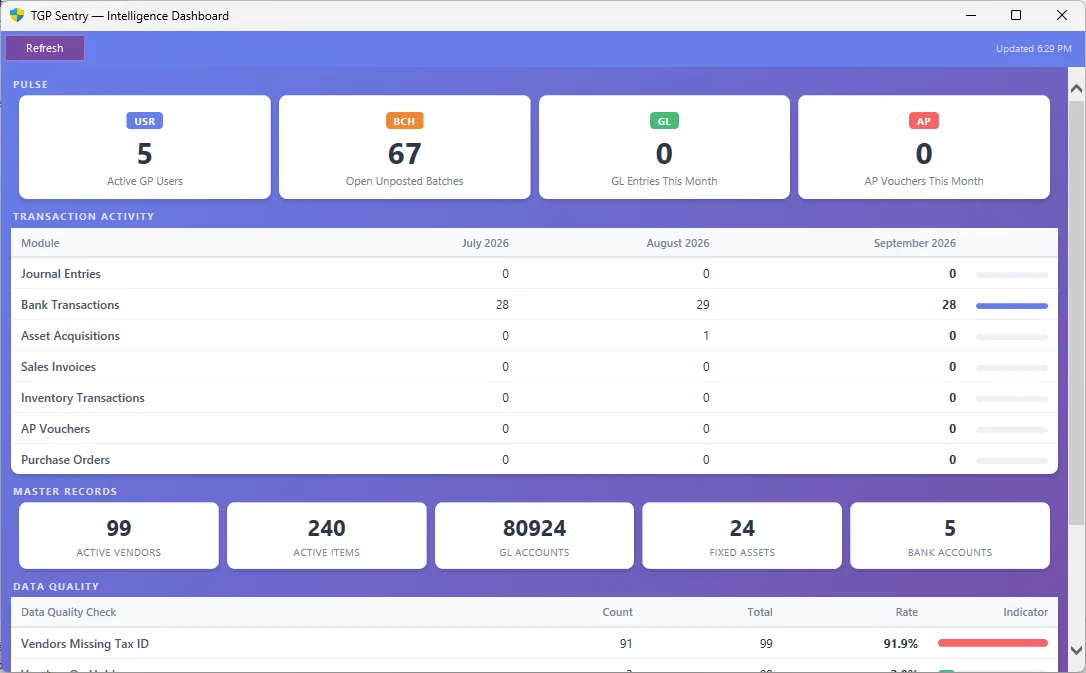Click the Module column header
This screenshot has height=673, width=1086.
(40, 243)
